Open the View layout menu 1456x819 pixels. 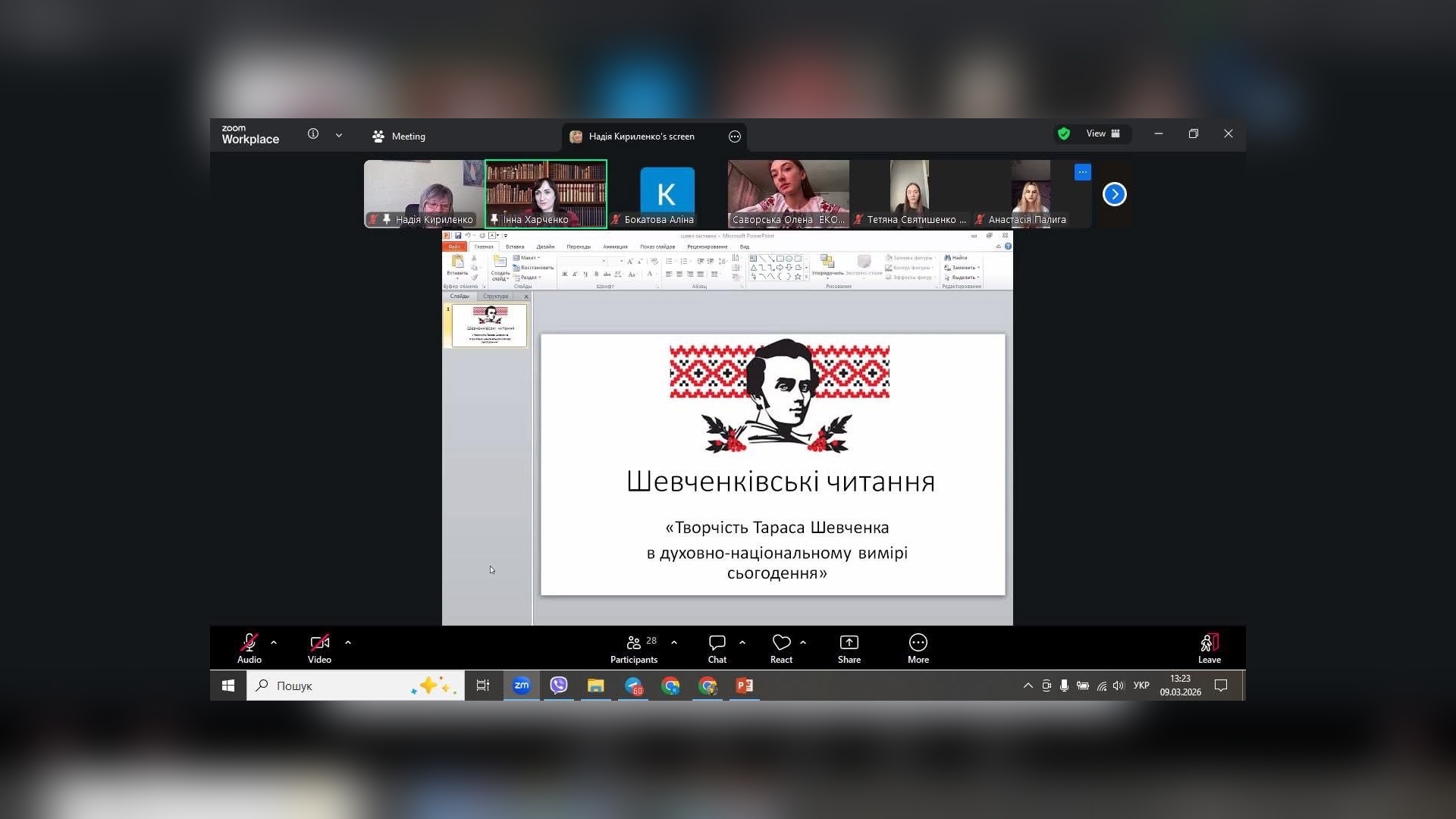click(1103, 133)
